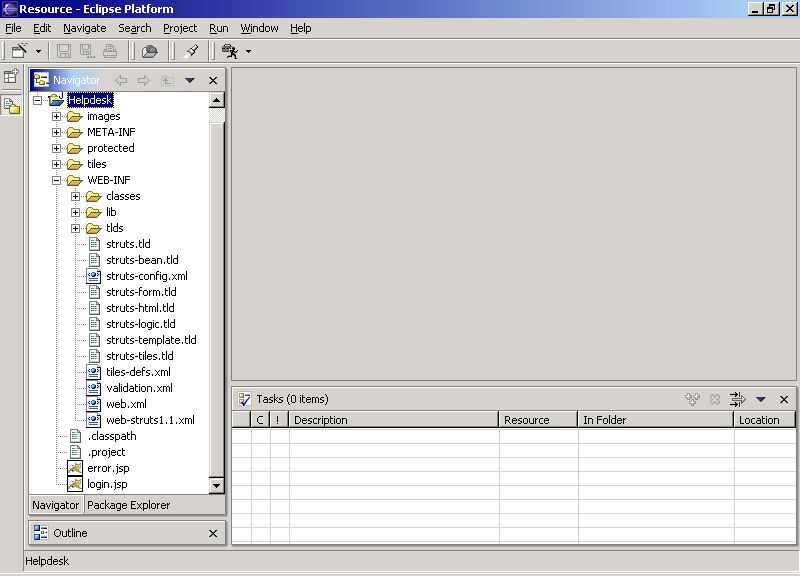Expand the images folder
The height and width of the screenshot is (576, 800).
[57, 116]
